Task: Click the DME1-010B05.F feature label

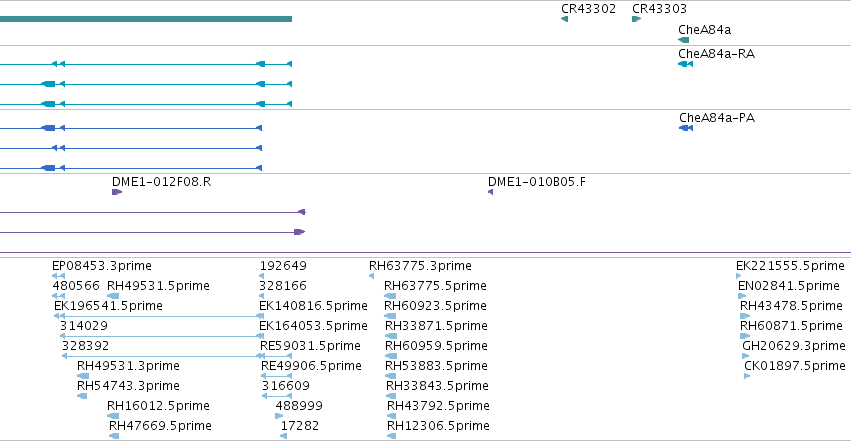Action: coord(537,182)
